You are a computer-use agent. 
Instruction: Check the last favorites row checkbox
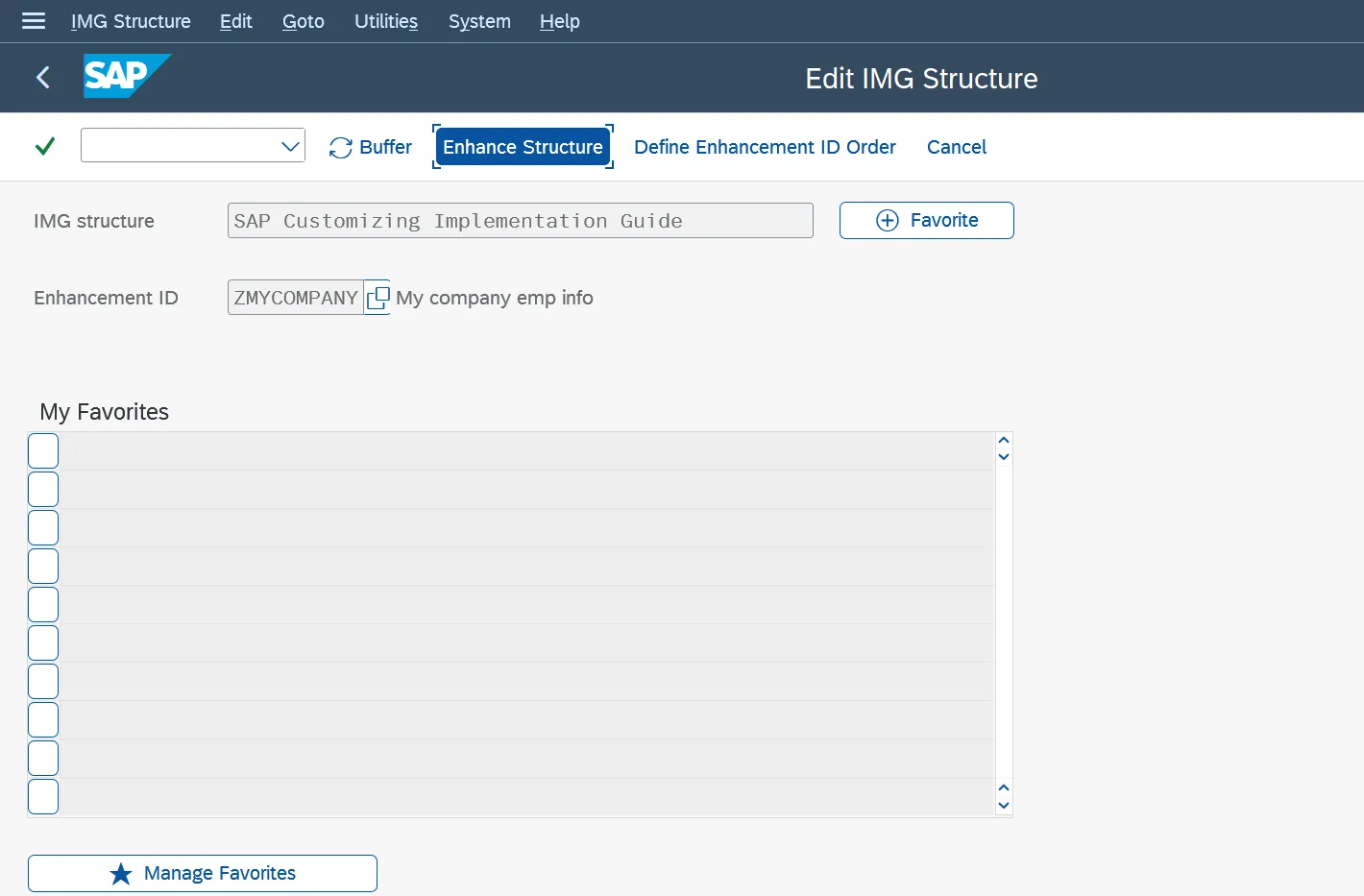click(x=42, y=796)
